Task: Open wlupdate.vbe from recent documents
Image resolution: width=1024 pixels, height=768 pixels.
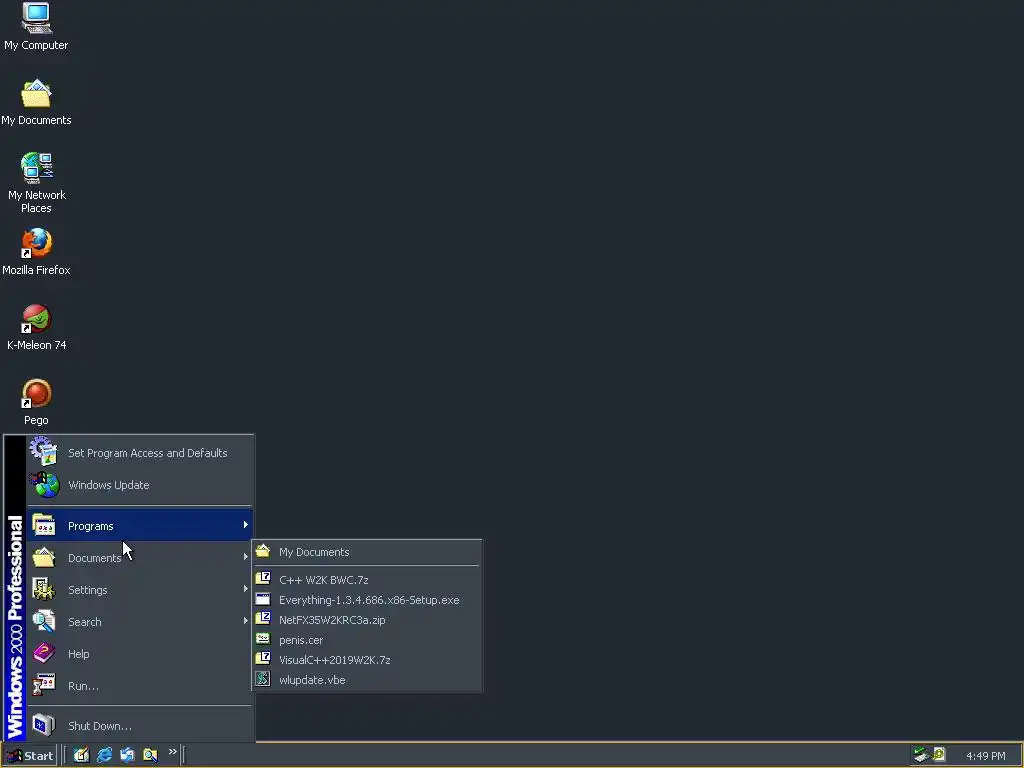Action: pyautogui.click(x=366, y=680)
